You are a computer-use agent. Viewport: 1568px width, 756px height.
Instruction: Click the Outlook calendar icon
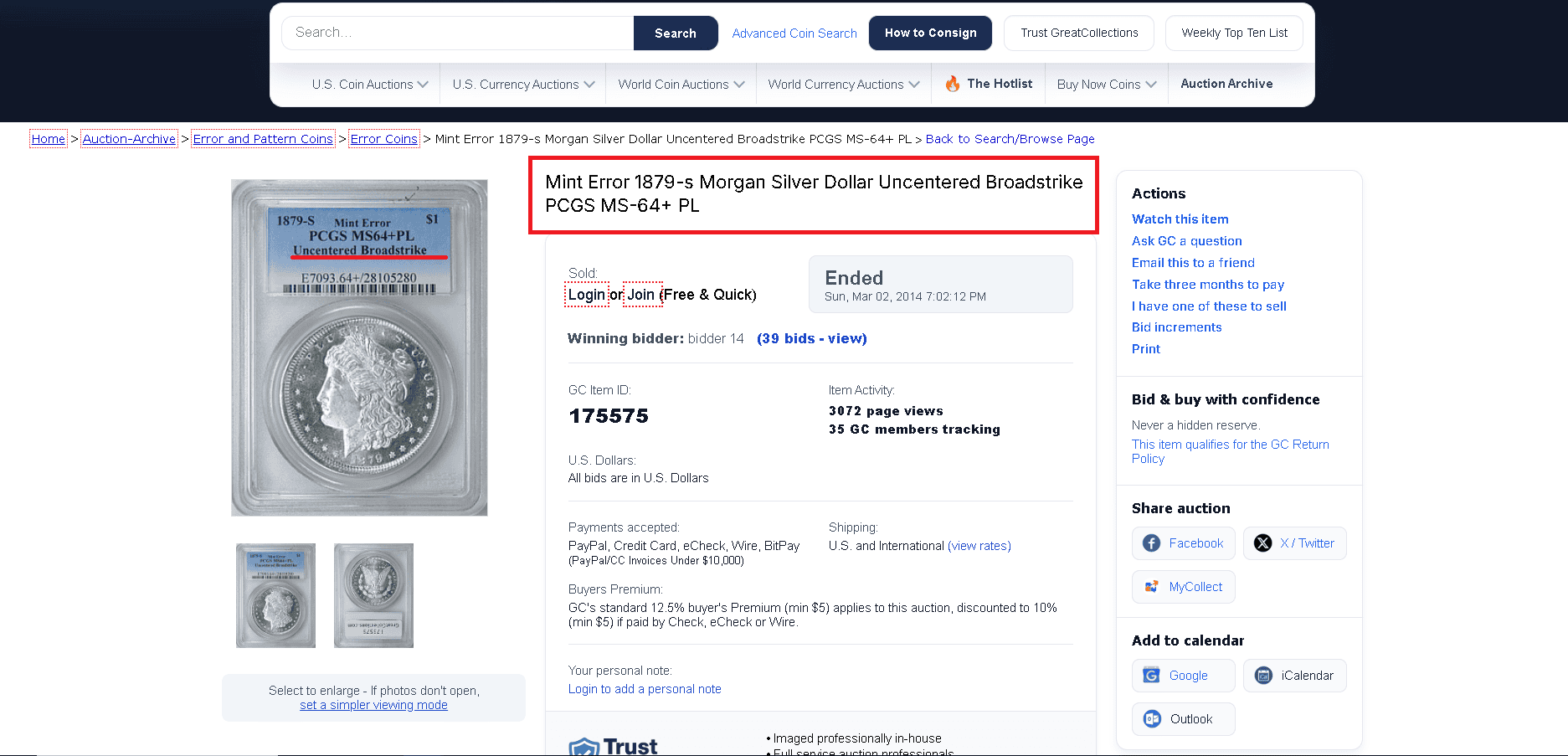point(1152,719)
